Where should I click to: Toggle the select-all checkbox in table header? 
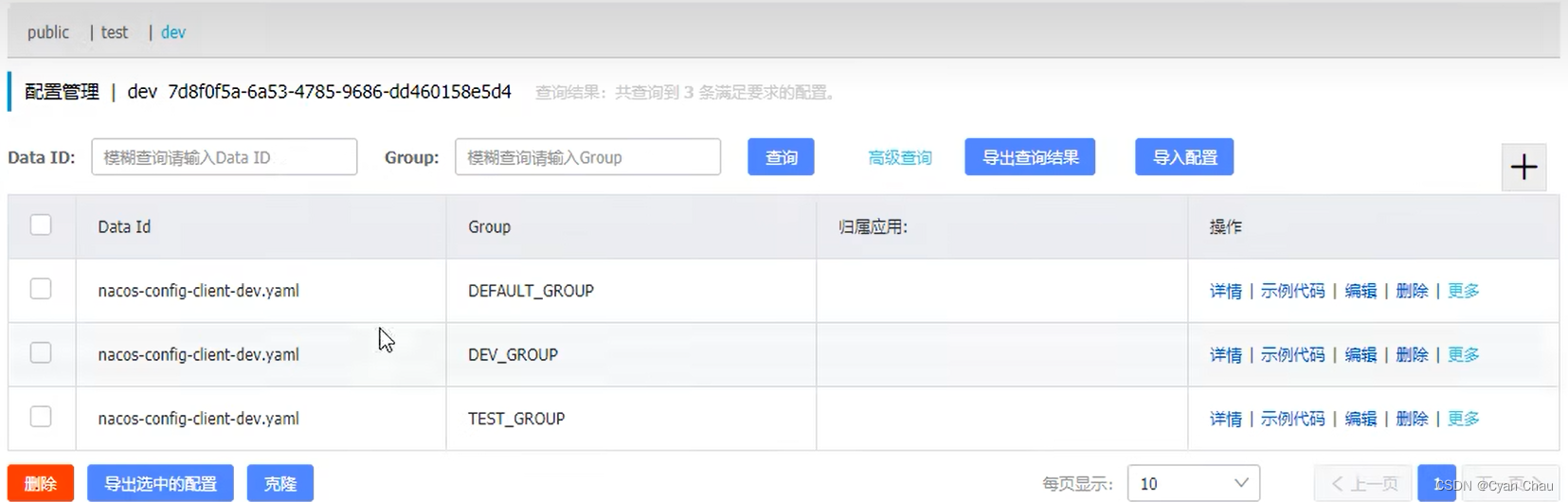(41, 224)
